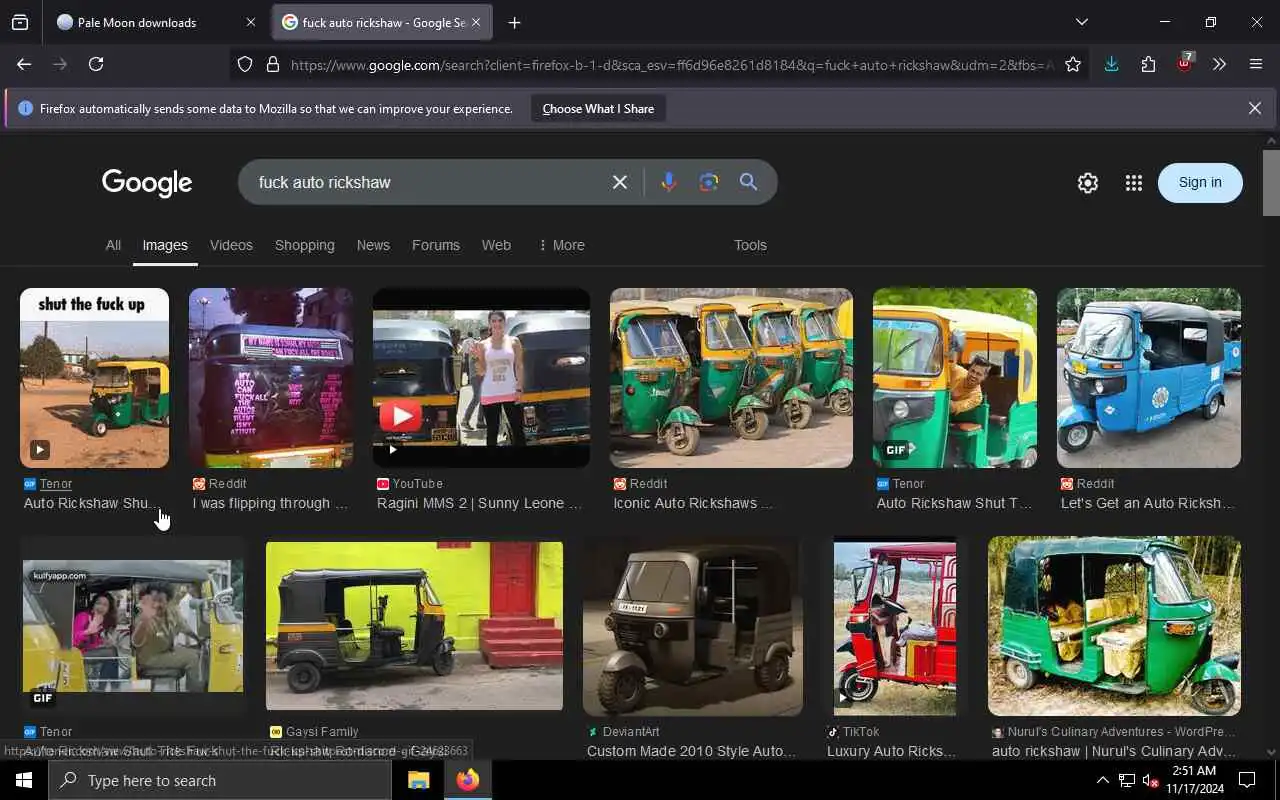Expand the More search filters
The width and height of the screenshot is (1280, 800).
coord(562,245)
